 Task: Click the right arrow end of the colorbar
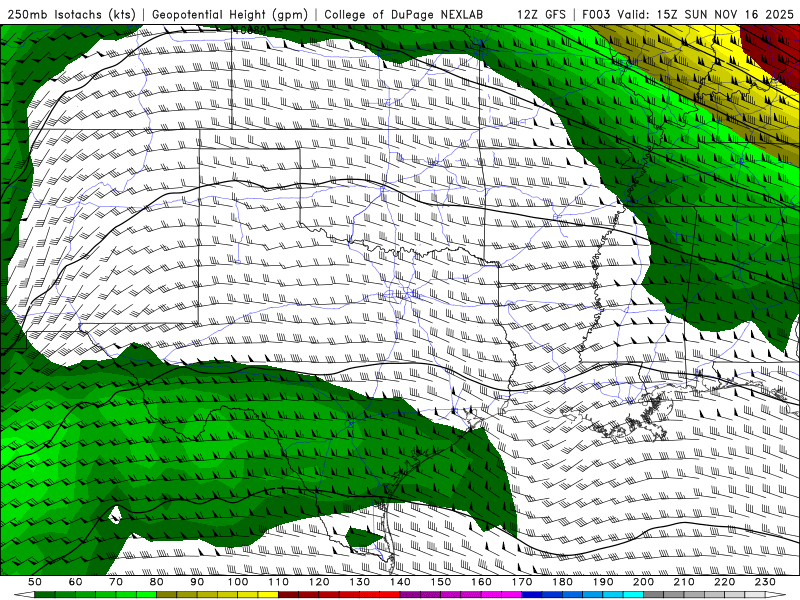(776, 595)
